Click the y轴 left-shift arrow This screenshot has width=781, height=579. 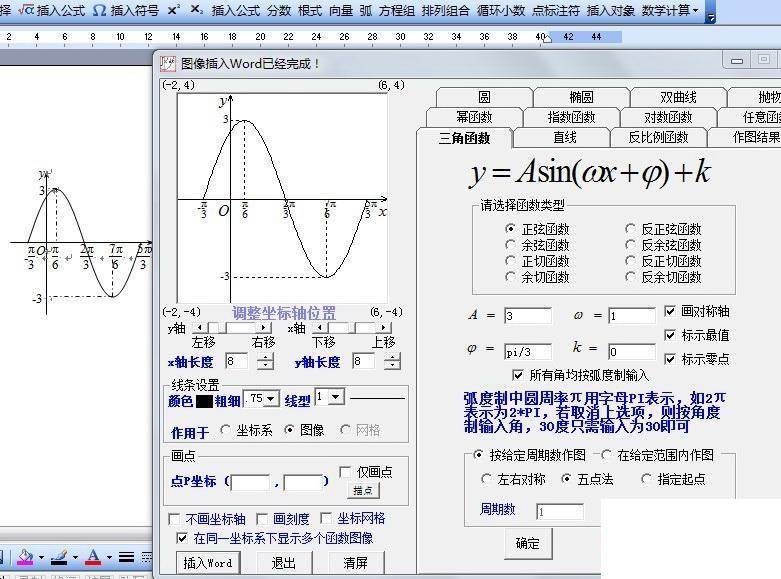200,327
